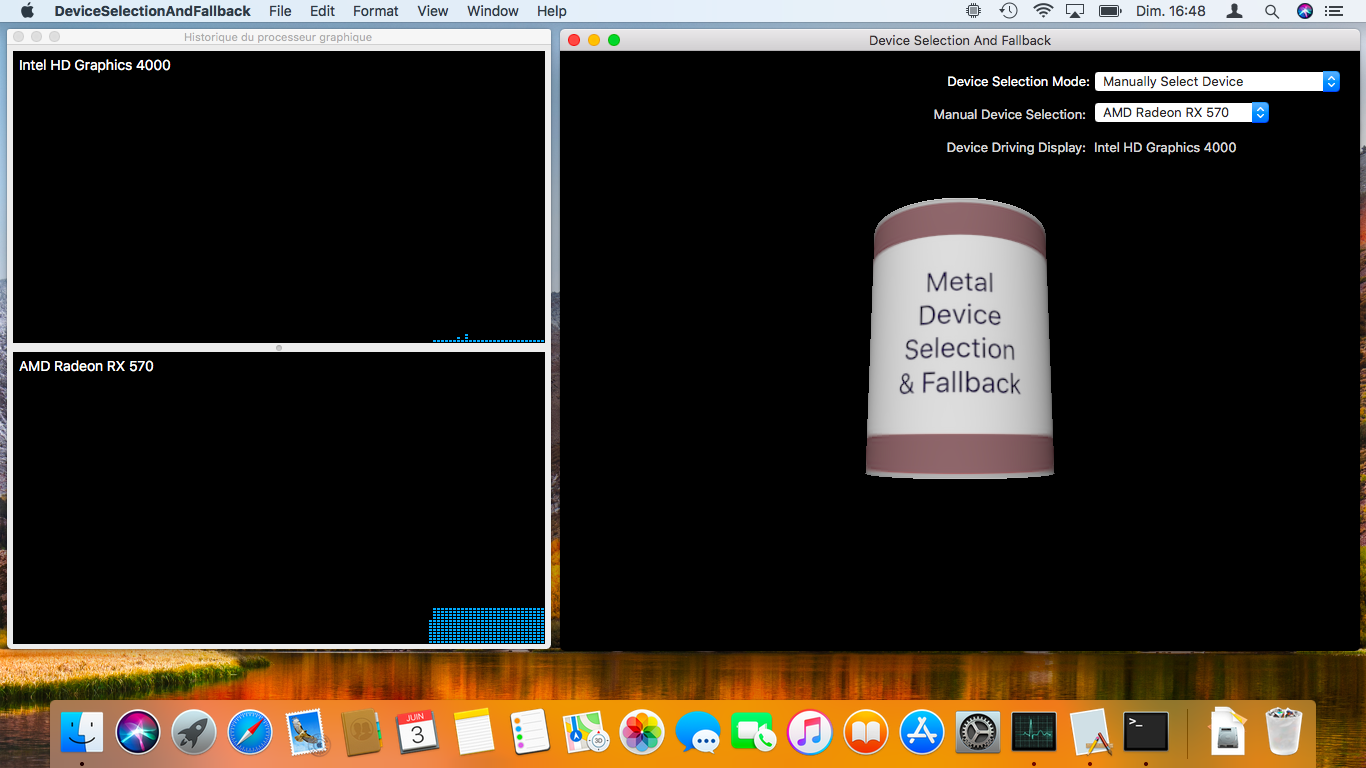Viewport: 1366px width, 768px height.
Task: Launch Siri from the Dock
Action: click(x=138, y=732)
